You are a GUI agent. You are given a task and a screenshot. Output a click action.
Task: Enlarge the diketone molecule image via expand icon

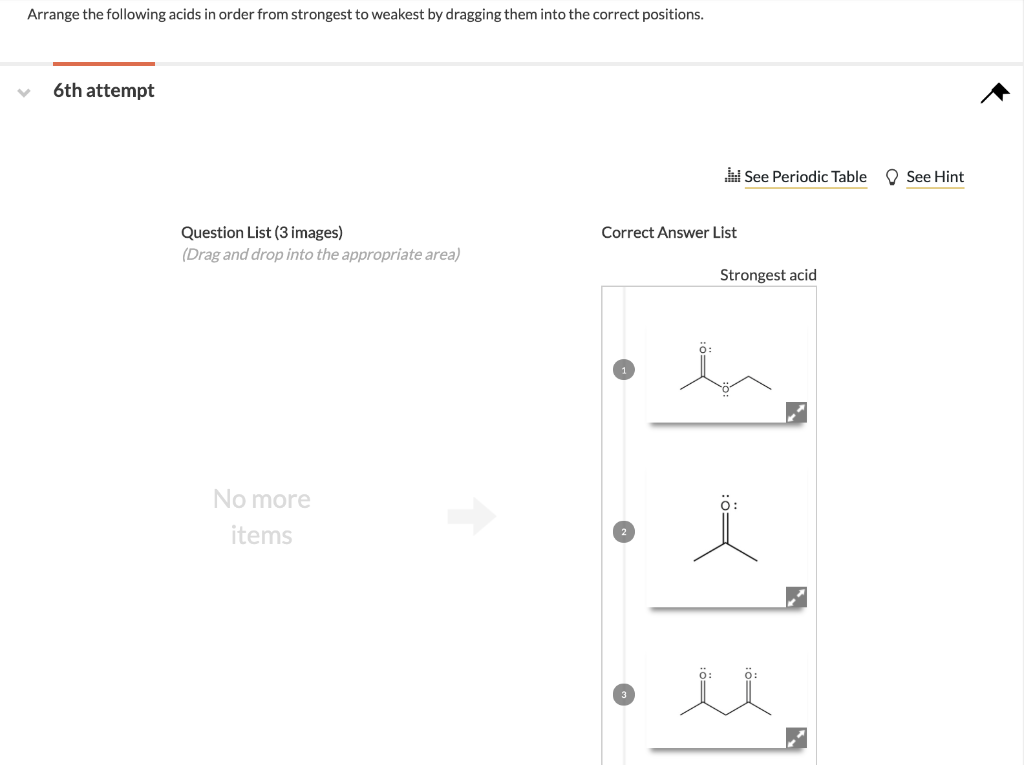797,738
